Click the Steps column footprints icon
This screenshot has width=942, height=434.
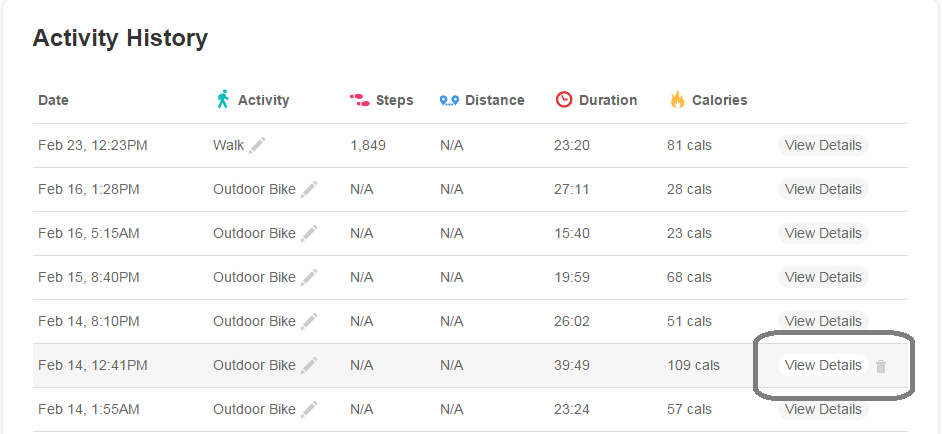click(359, 100)
